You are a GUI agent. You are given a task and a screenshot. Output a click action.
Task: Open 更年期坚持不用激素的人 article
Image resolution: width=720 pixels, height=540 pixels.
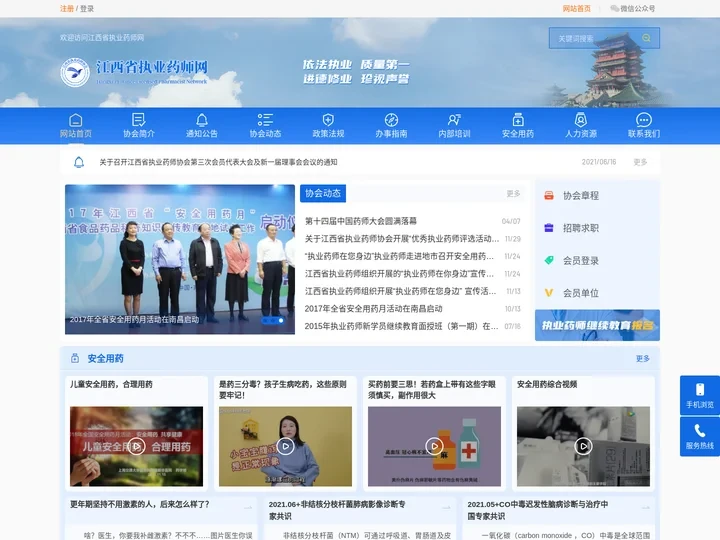(140, 504)
